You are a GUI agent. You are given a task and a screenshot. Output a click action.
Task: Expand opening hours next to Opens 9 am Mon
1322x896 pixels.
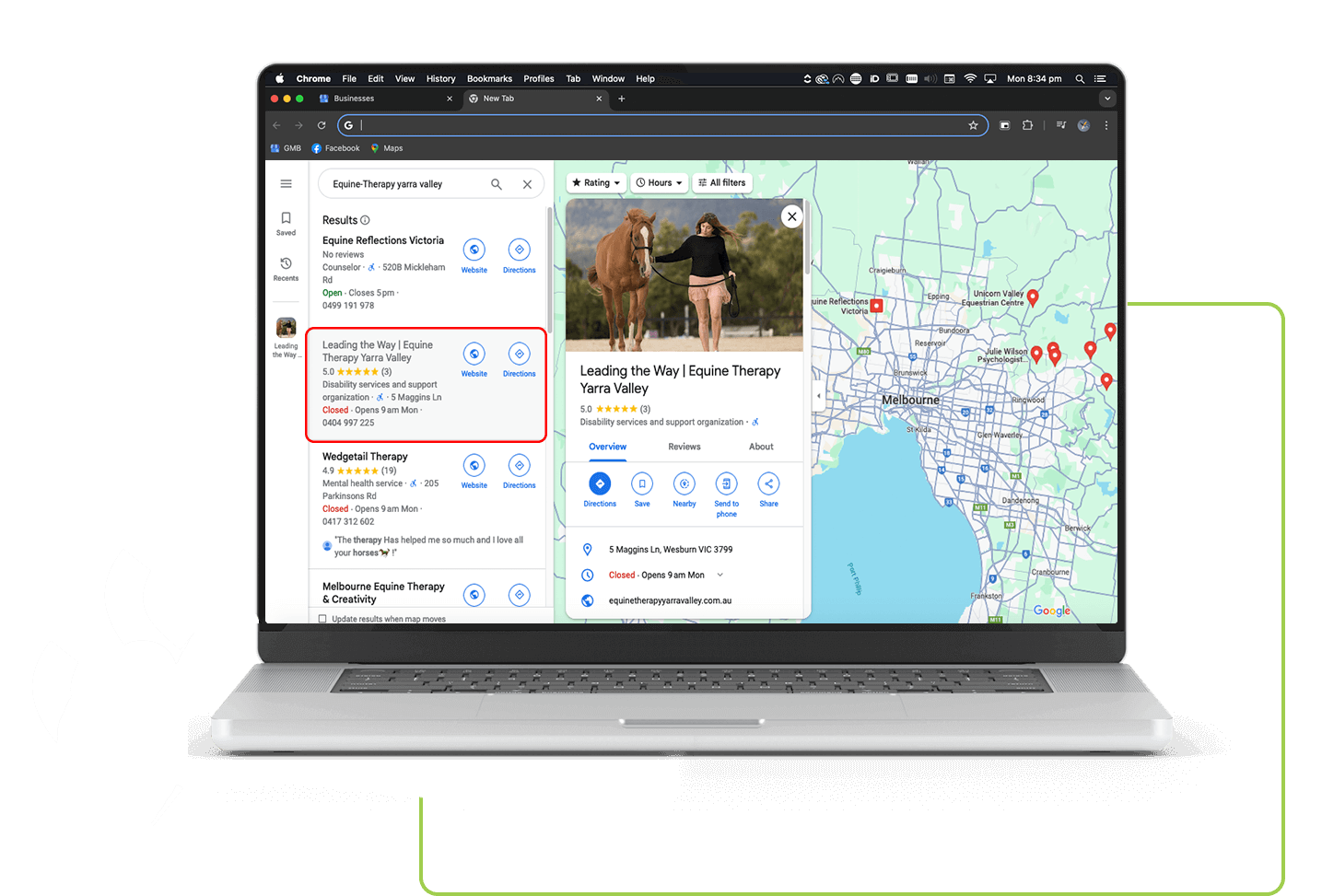pos(720,576)
